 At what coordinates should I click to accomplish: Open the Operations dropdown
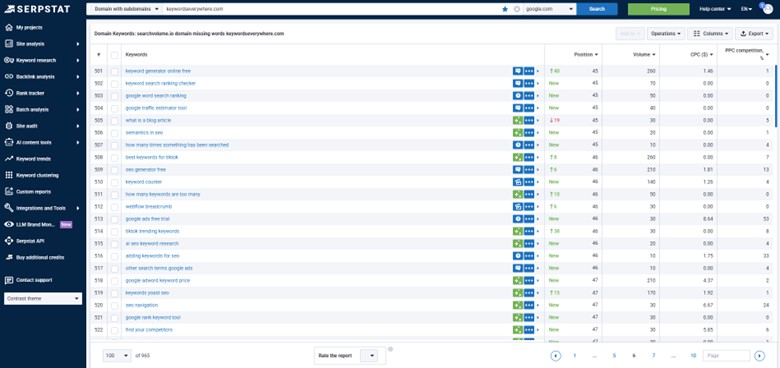point(666,33)
